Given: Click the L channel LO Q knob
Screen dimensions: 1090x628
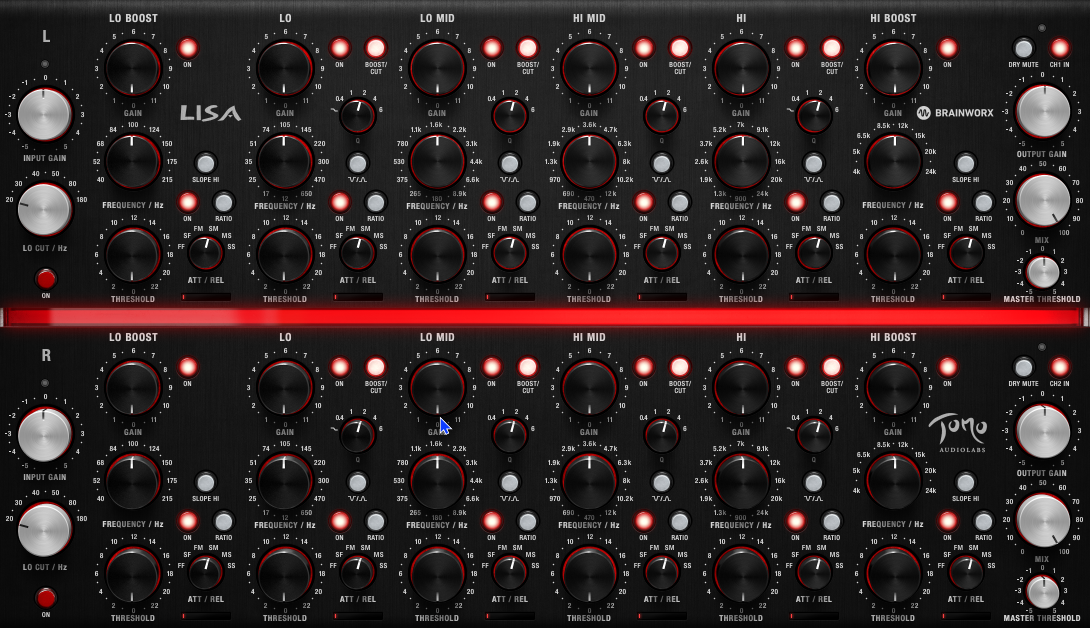Looking at the screenshot, I should 357,116.
